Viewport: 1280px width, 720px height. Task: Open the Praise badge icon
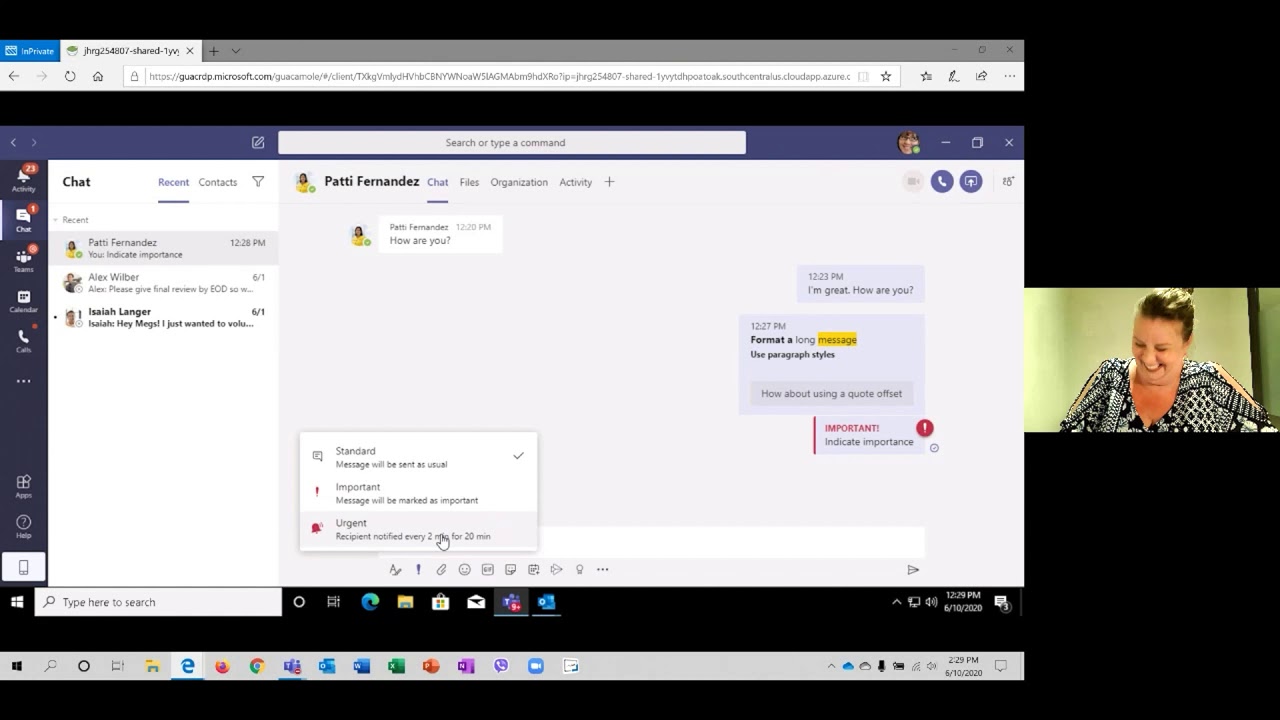click(x=579, y=569)
